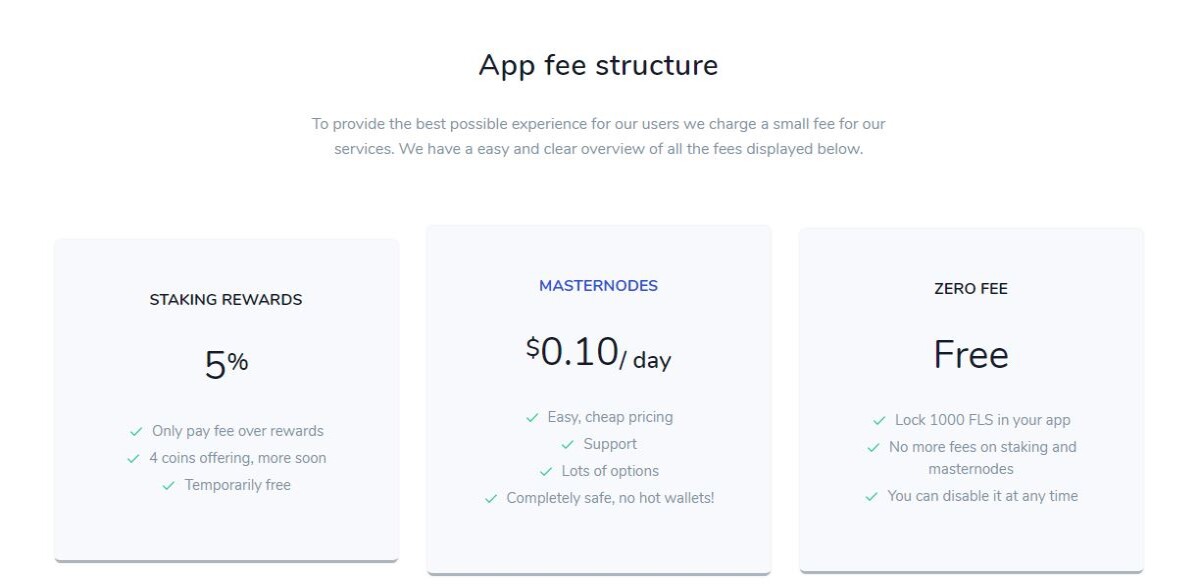The height and width of the screenshot is (584, 1200).
Task: Click checkmark next to Lots of options
Action: 546,472
